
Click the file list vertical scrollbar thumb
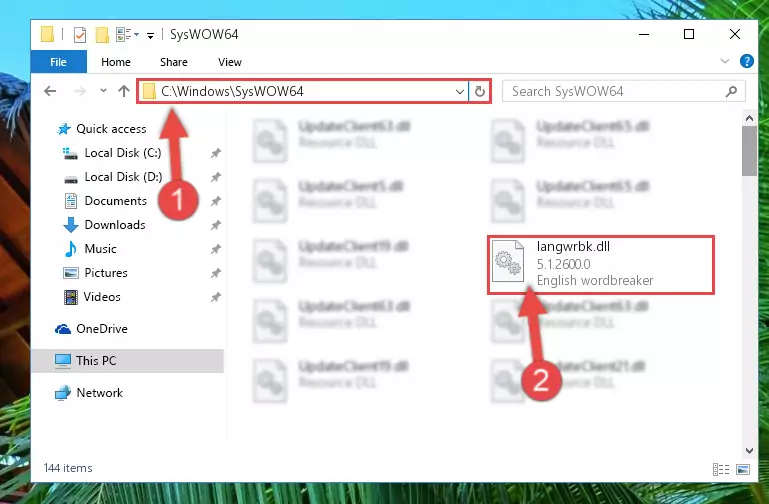[749, 151]
